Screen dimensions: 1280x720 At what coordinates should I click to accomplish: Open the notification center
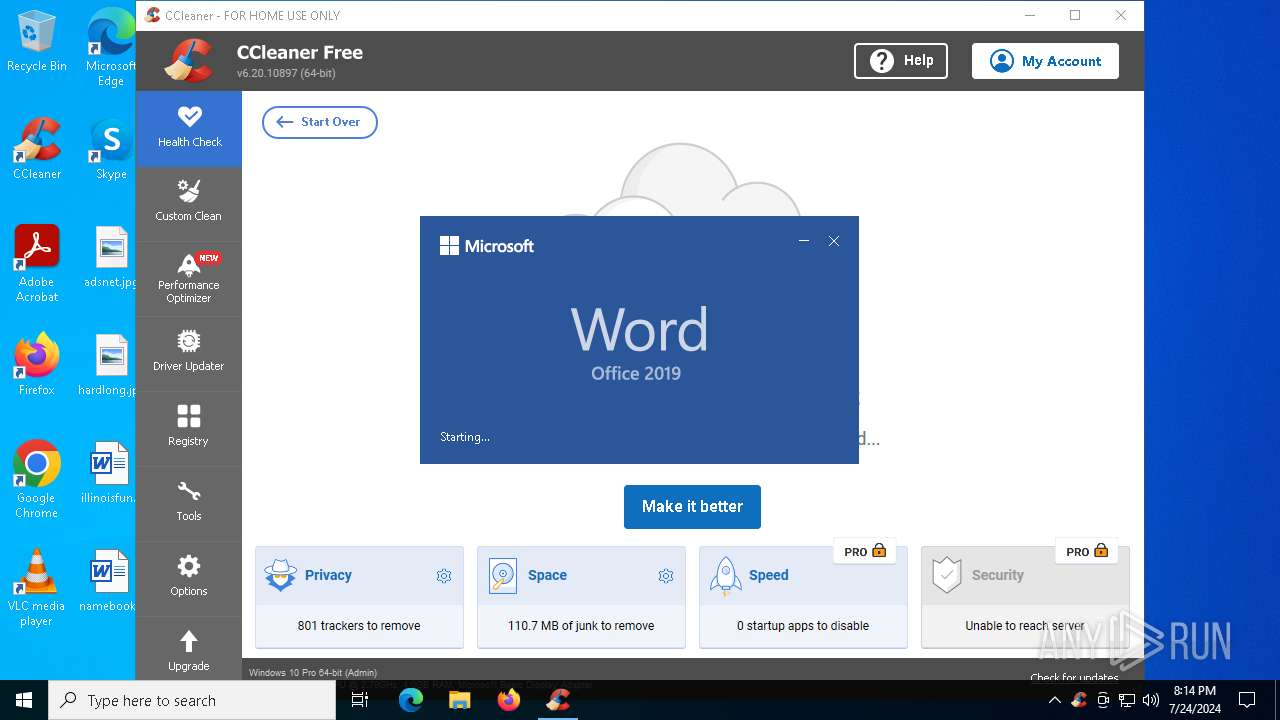1247,700
